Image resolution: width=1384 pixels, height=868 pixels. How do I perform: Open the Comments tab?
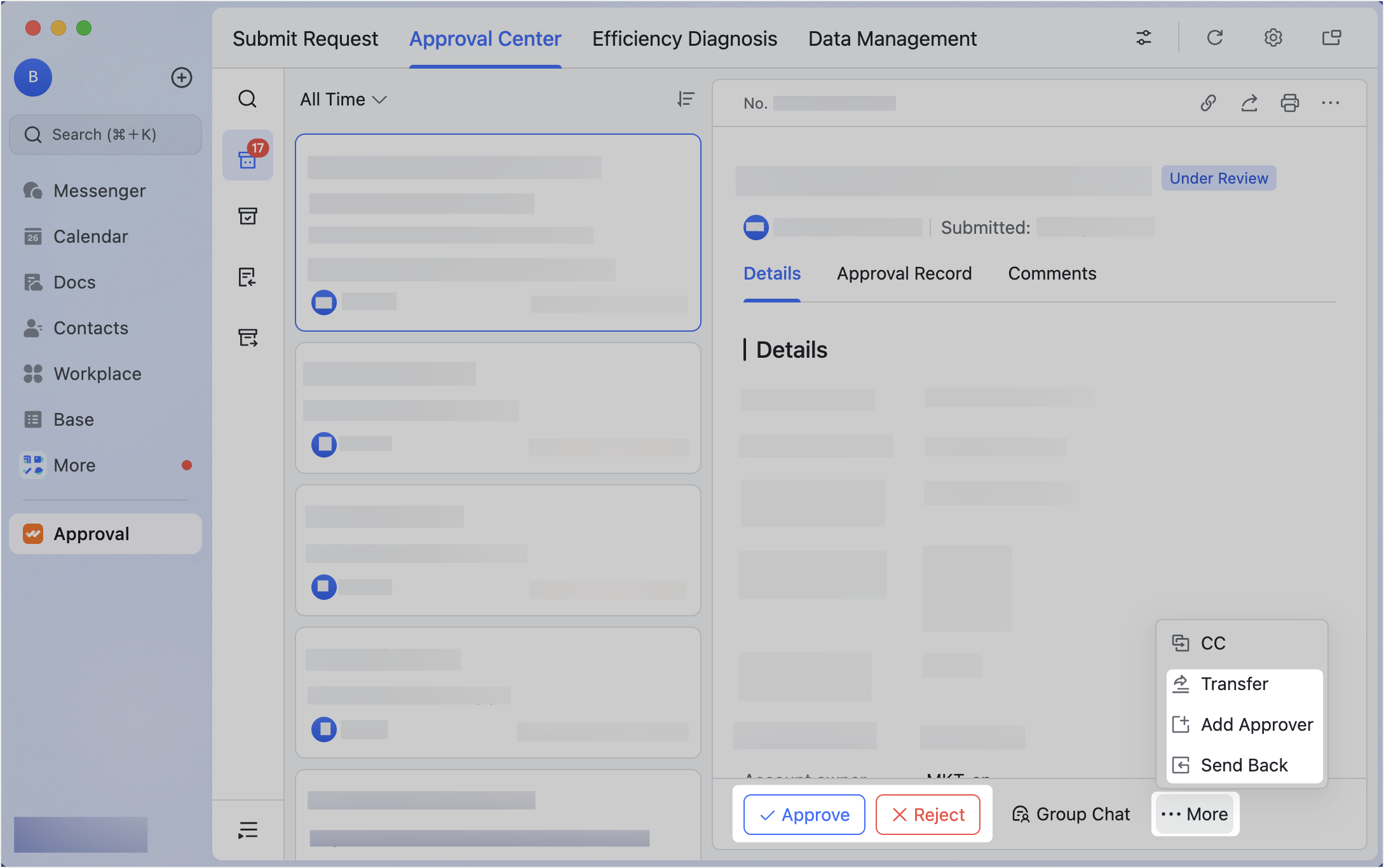pos(1052,273)
